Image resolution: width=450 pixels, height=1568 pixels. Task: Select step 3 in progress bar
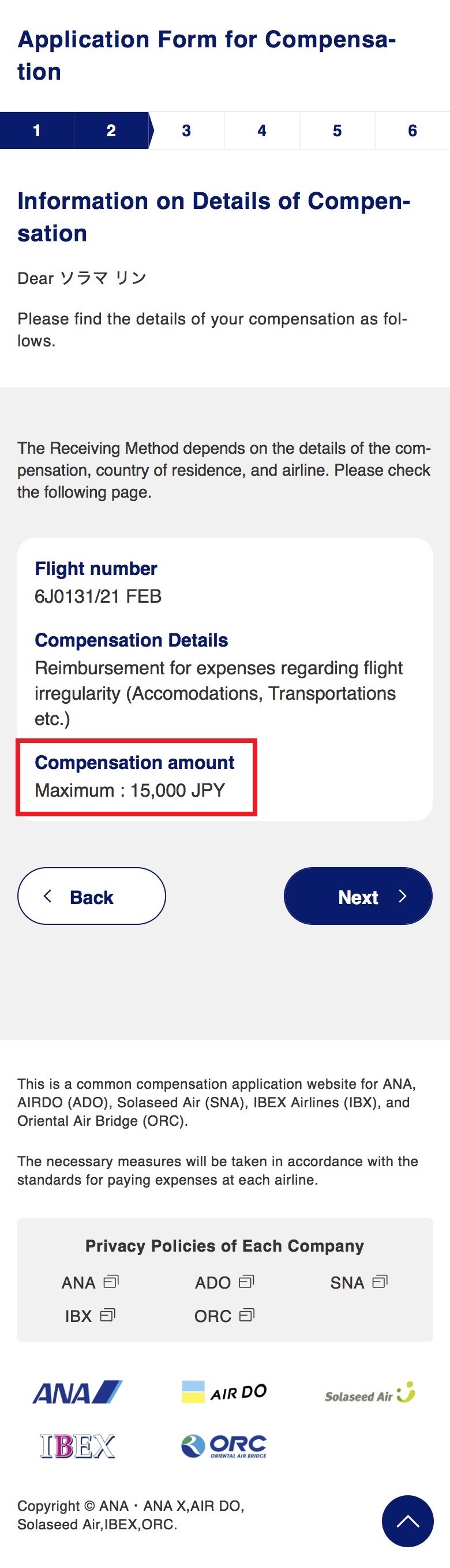(187, 130)
